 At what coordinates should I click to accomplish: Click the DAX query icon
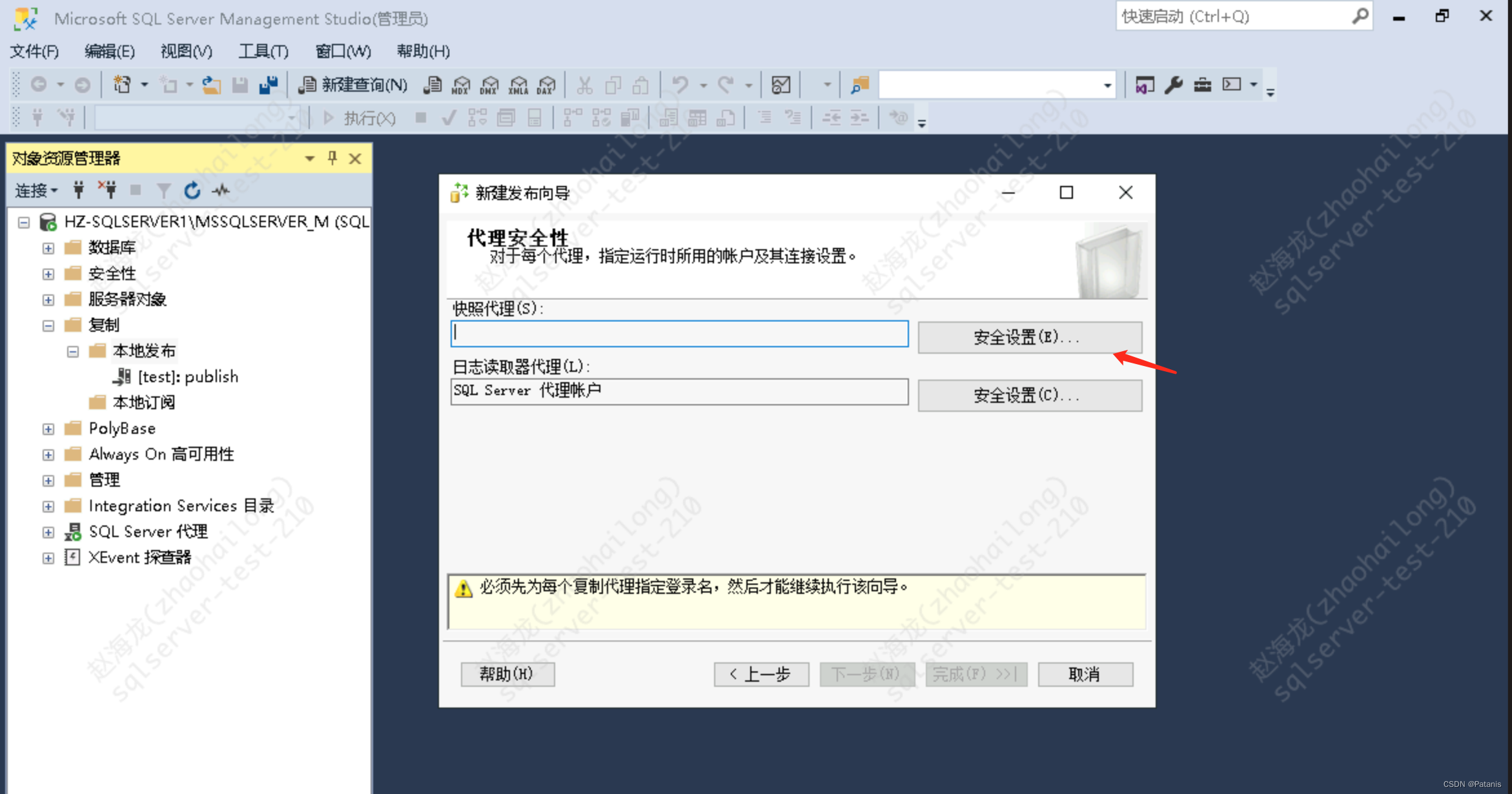point(546,85)
